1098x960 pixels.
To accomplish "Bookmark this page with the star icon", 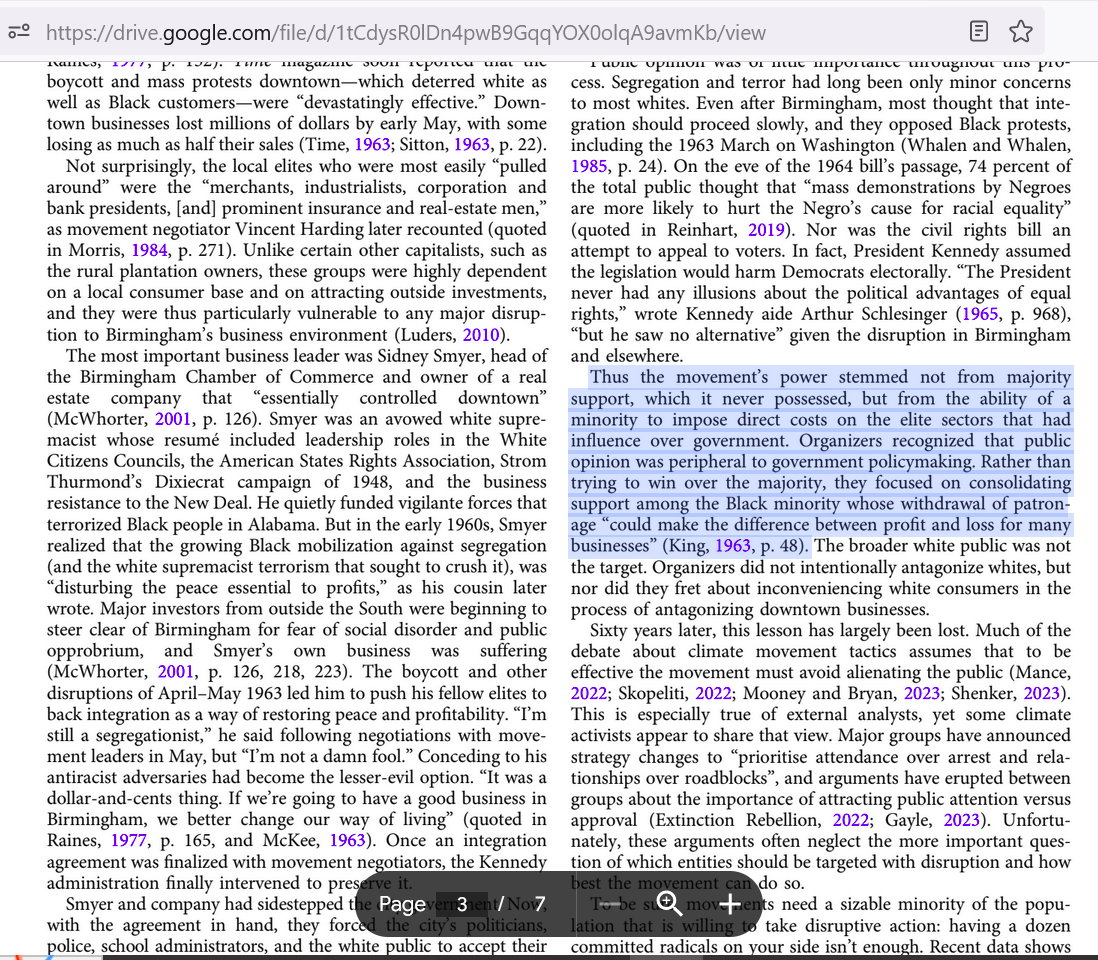I will [x=1021, y=32].
